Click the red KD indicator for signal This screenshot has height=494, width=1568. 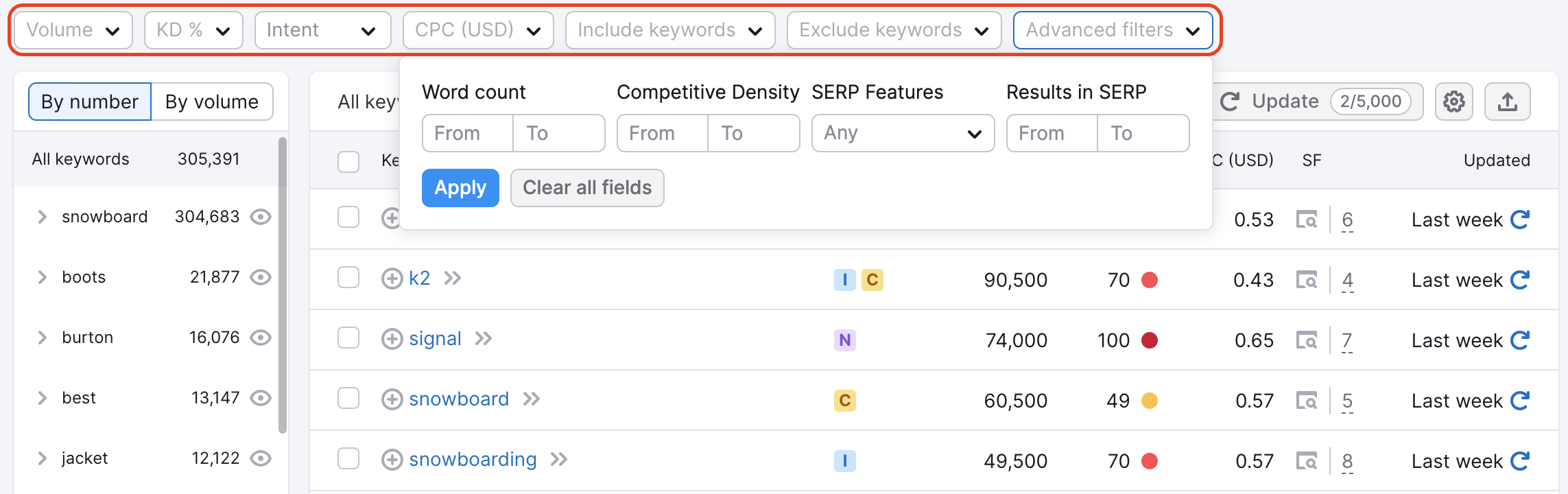pyautogui.click(x=1150, y=340)
